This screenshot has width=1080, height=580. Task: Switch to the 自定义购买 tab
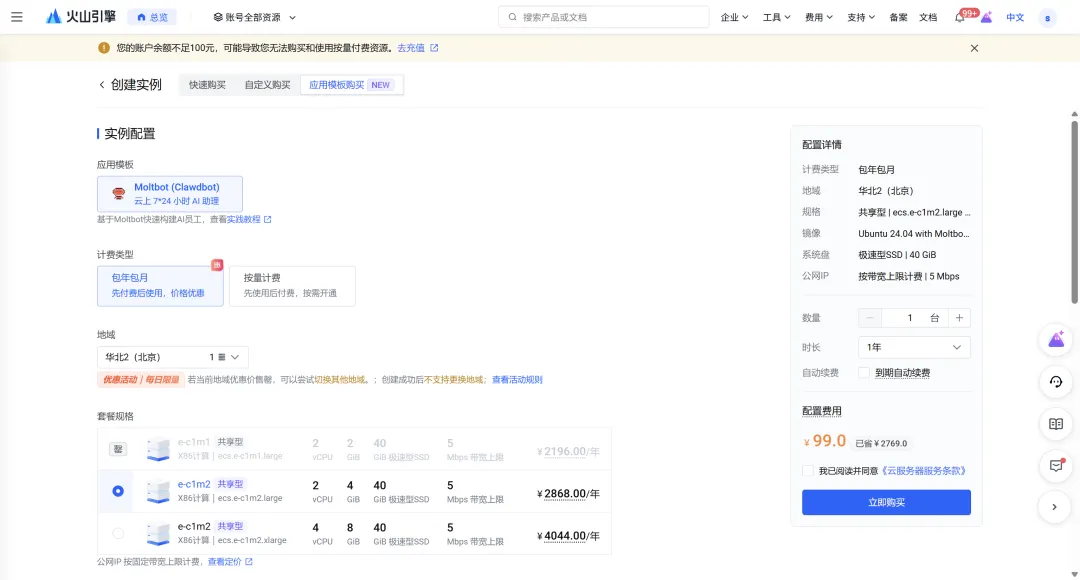(x=267, y=85)
